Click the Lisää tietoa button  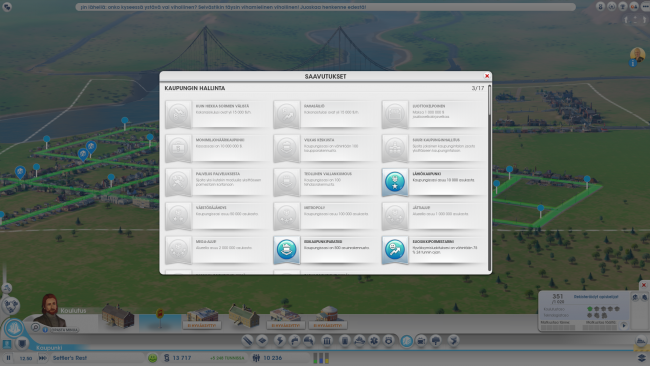(64, 330)
